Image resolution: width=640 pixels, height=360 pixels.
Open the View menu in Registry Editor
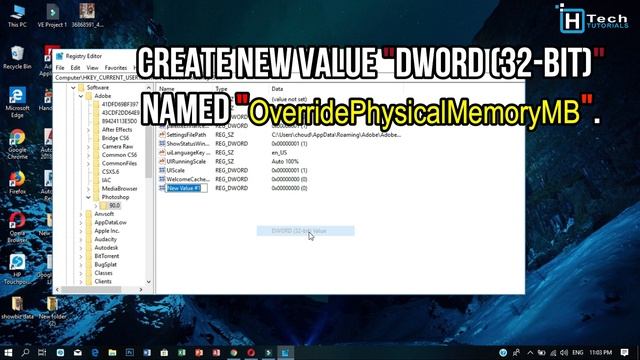(92, 68)
